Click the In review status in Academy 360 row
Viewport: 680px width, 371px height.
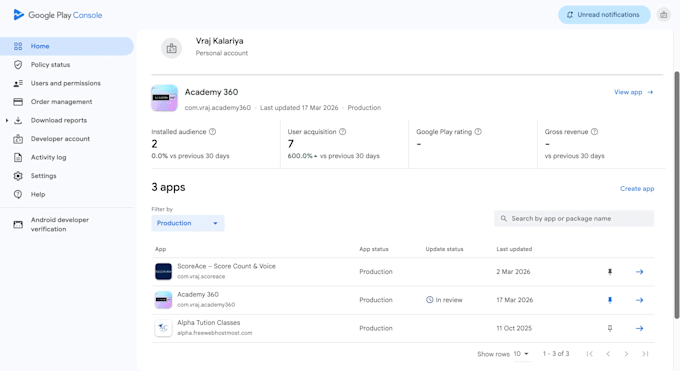[x=444, y=300]
